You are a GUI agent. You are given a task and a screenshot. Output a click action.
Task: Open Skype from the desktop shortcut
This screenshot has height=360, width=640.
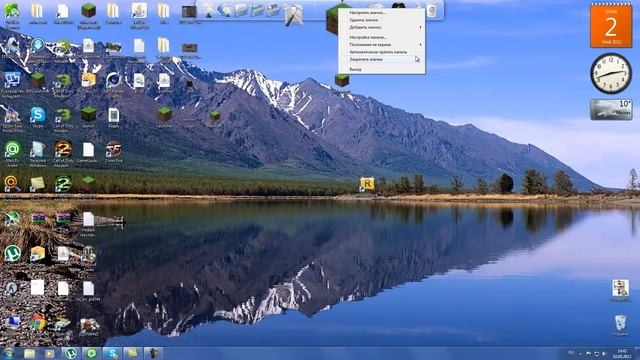38,116
